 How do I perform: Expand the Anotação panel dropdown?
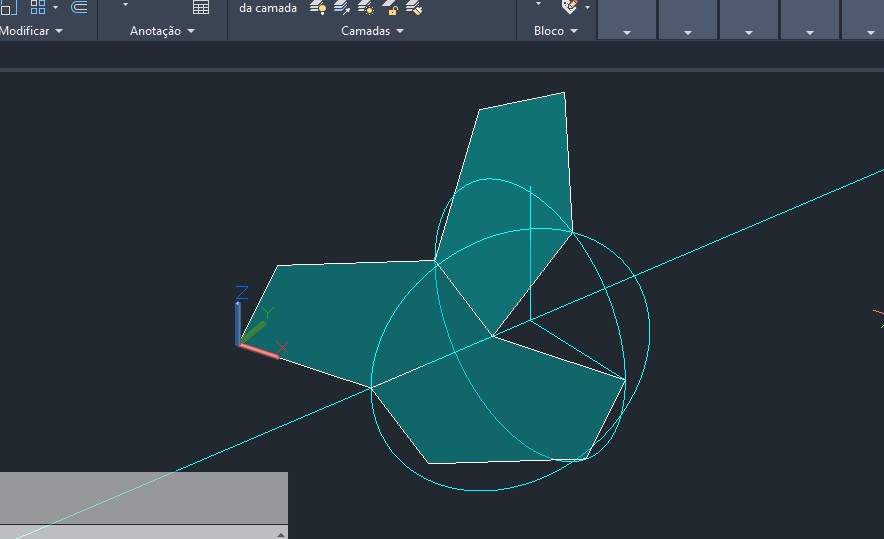click(x=190, y=31)
